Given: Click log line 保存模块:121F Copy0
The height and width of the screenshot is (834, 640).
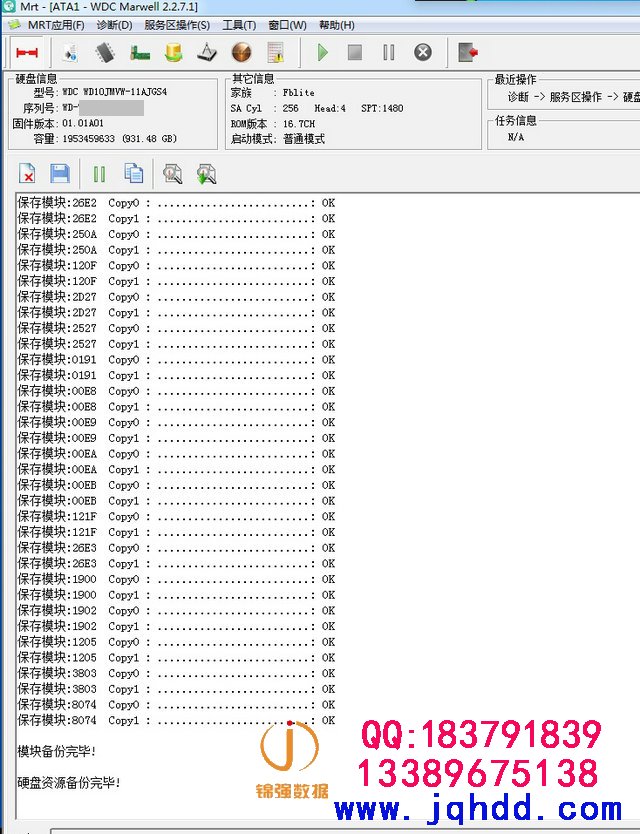Looking at the screenshot, I should 176,516.
